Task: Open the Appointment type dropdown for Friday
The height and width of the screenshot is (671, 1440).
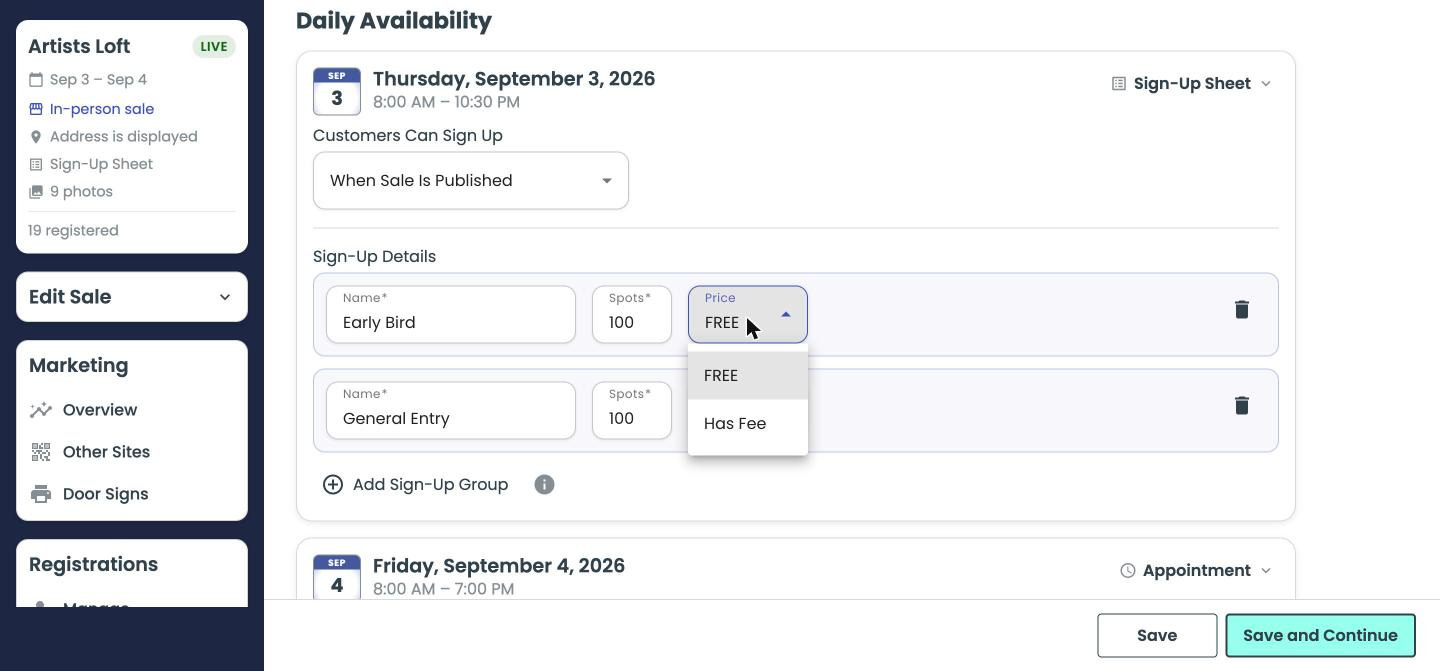Action: point(1196,571)
